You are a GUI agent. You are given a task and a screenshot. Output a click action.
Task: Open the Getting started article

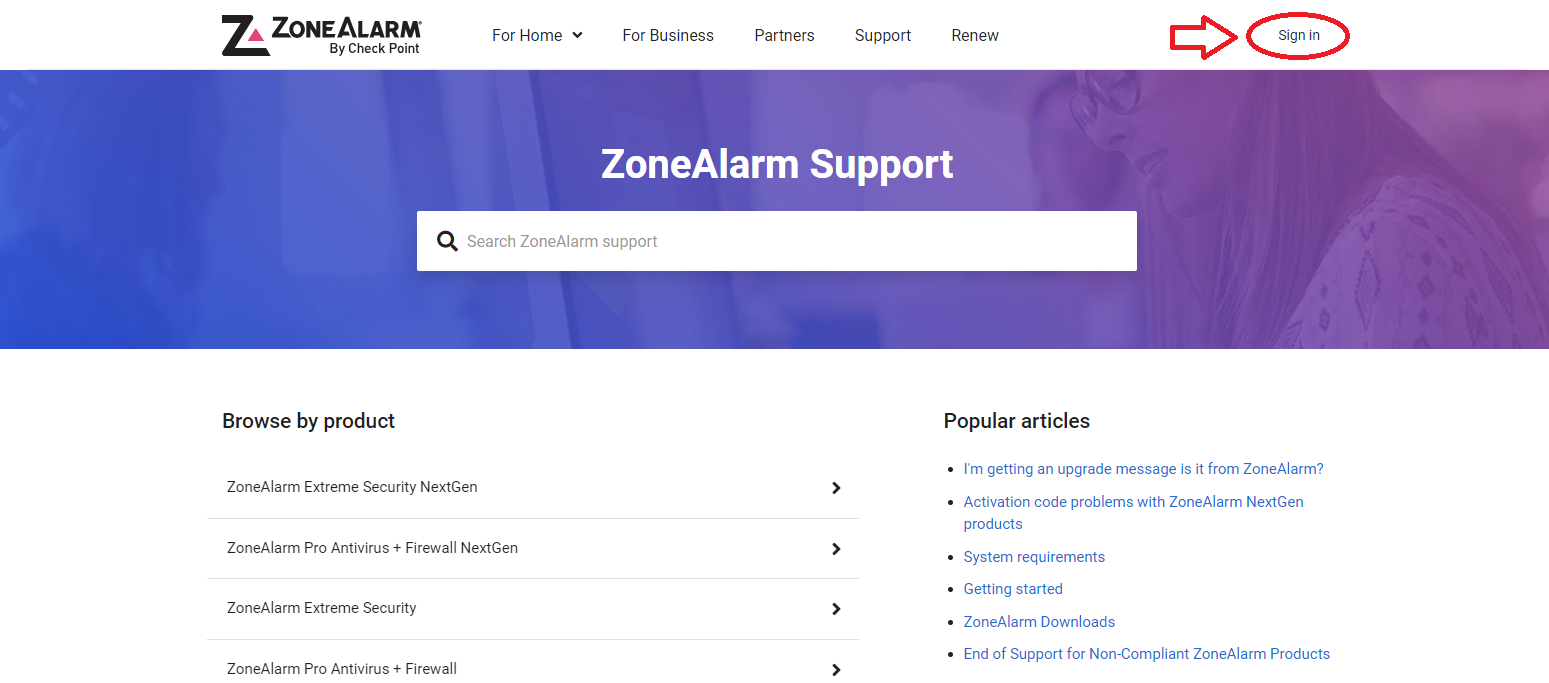point(1013,589)
